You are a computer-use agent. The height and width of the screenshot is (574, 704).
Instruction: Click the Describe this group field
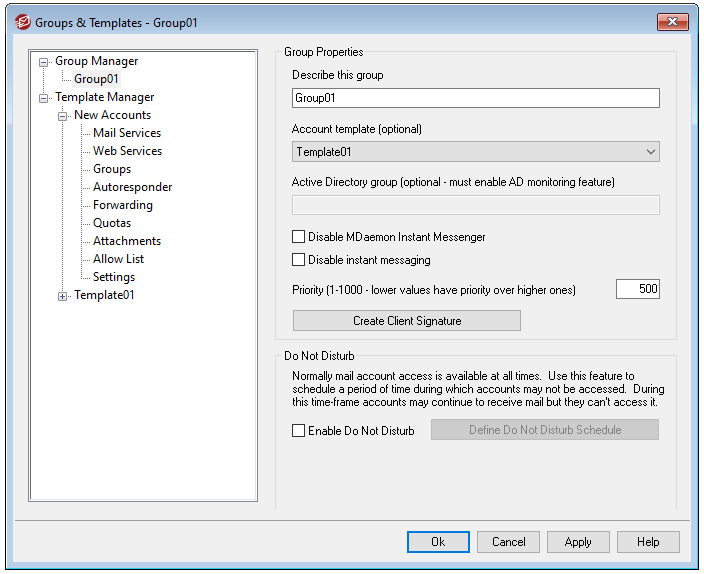475,98
